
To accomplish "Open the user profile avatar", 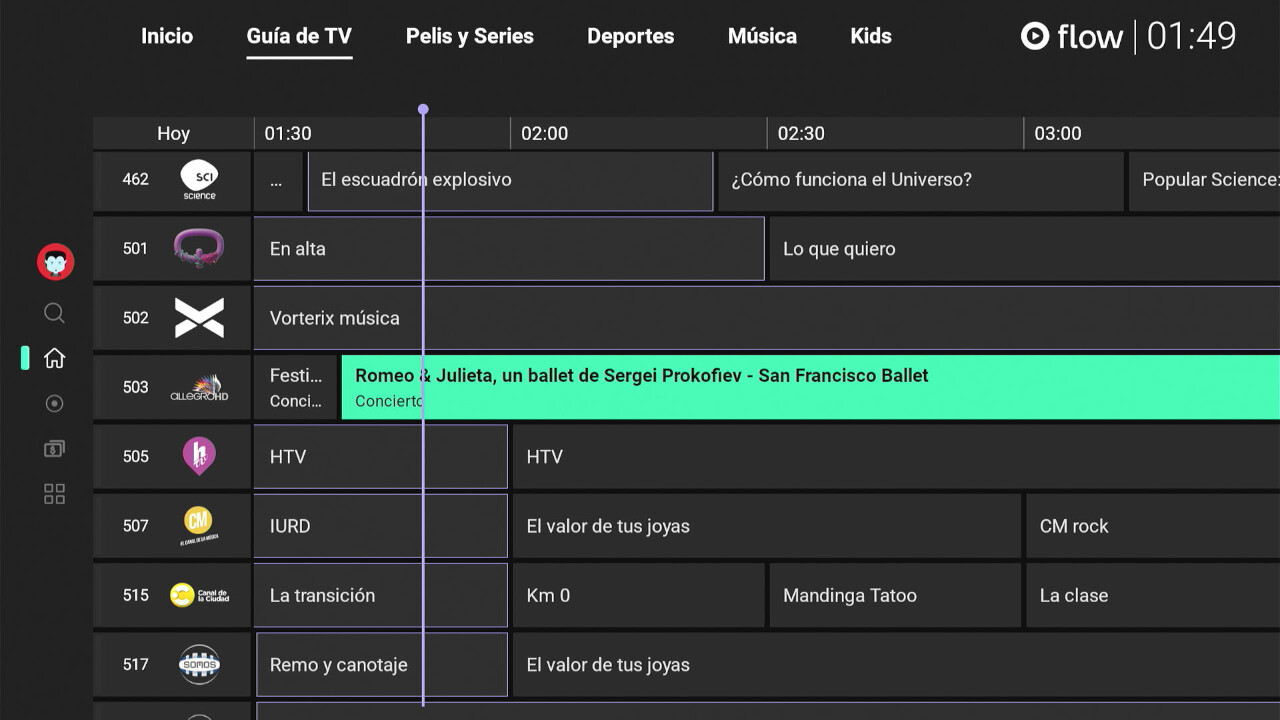I will (x=56, y=263).
